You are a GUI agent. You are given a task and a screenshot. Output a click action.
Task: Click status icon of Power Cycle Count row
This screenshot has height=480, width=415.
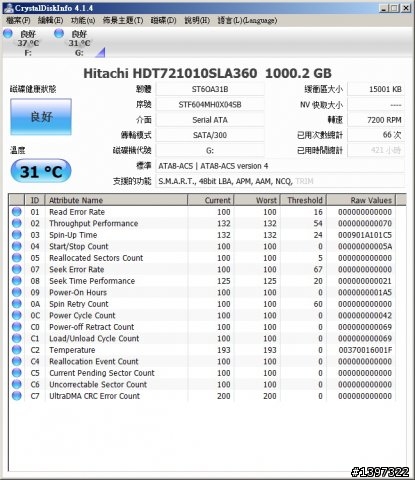pos(16,315)
